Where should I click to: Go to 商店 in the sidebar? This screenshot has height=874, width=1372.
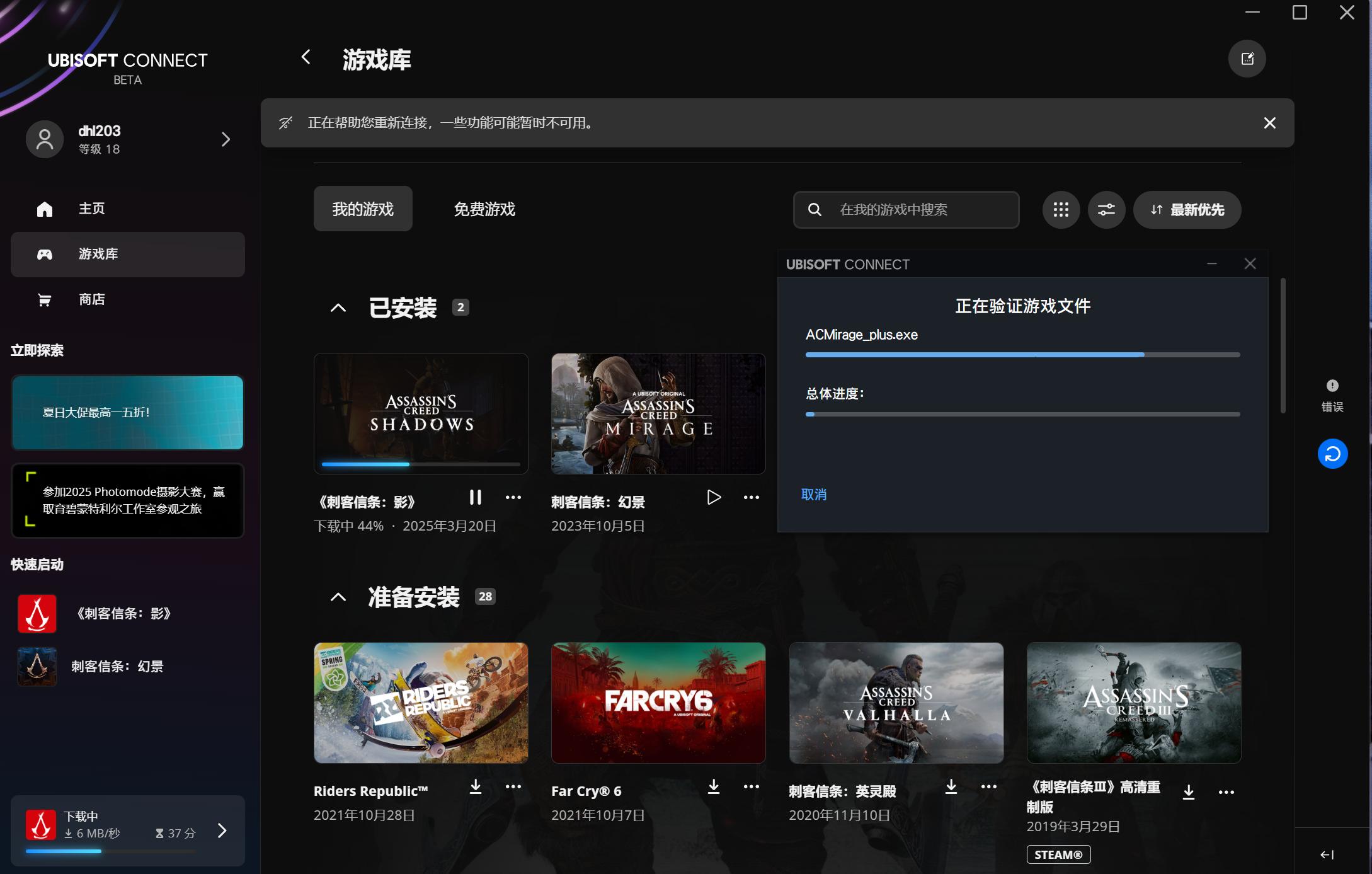click(x=91, y=299)
